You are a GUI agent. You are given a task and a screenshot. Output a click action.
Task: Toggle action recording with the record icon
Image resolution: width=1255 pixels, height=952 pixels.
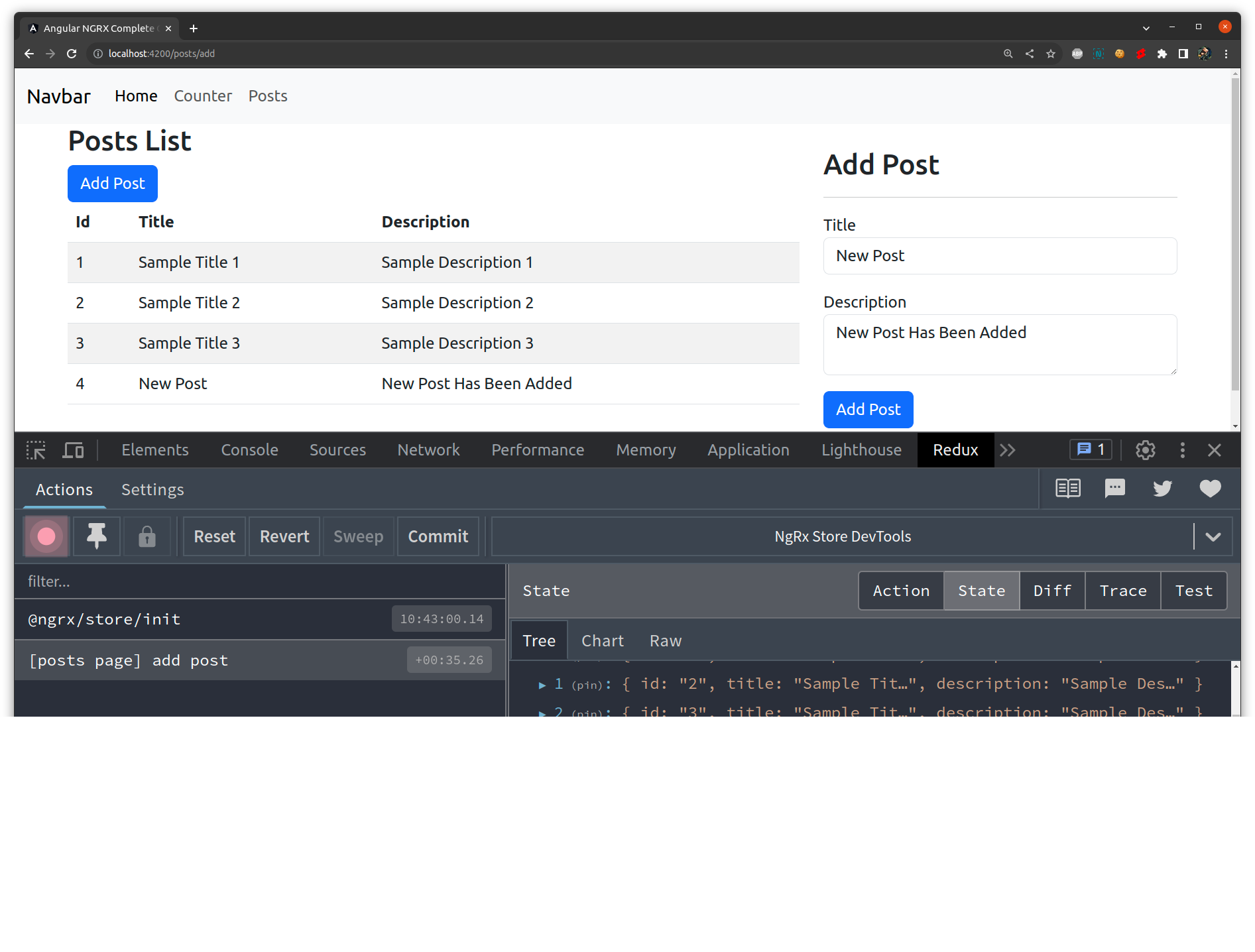point(46,536)
